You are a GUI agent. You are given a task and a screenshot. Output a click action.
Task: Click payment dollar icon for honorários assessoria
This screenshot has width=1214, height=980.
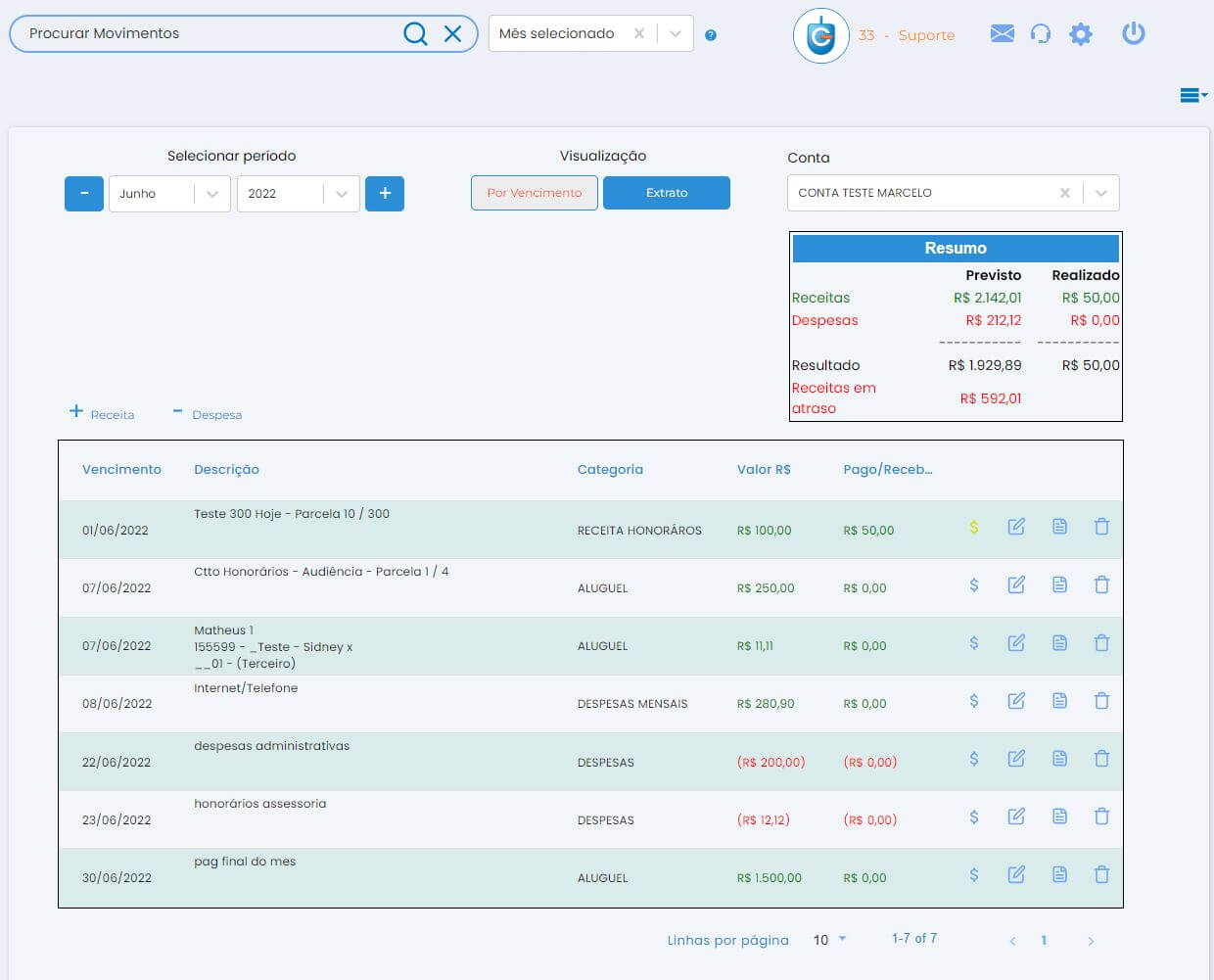coord(974,816)
